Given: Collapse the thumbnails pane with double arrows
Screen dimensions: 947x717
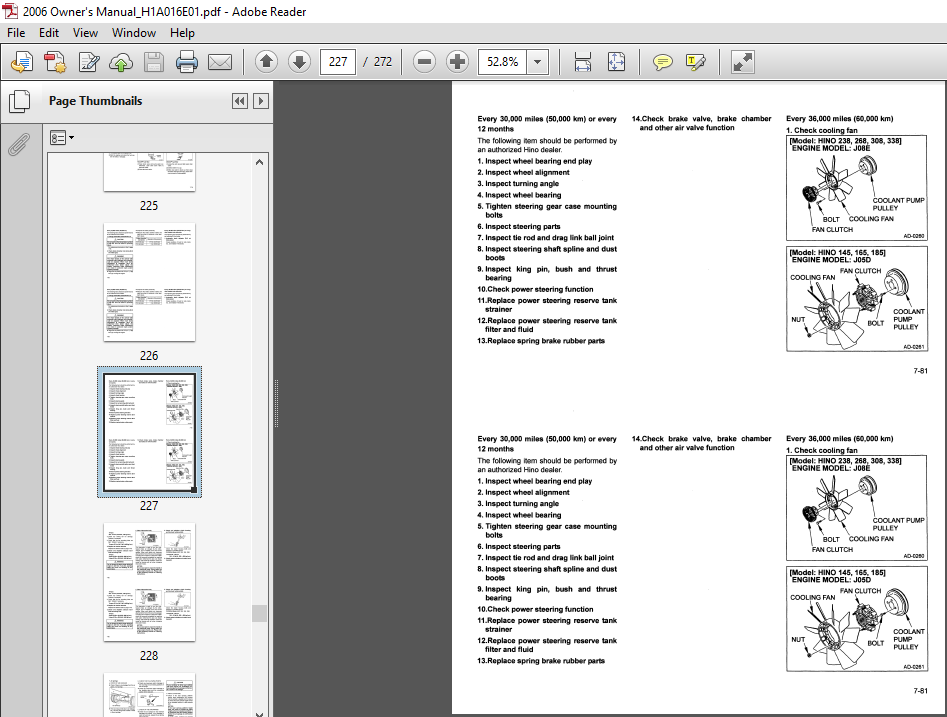Looking at the screenshot, I should pos(240,101).
